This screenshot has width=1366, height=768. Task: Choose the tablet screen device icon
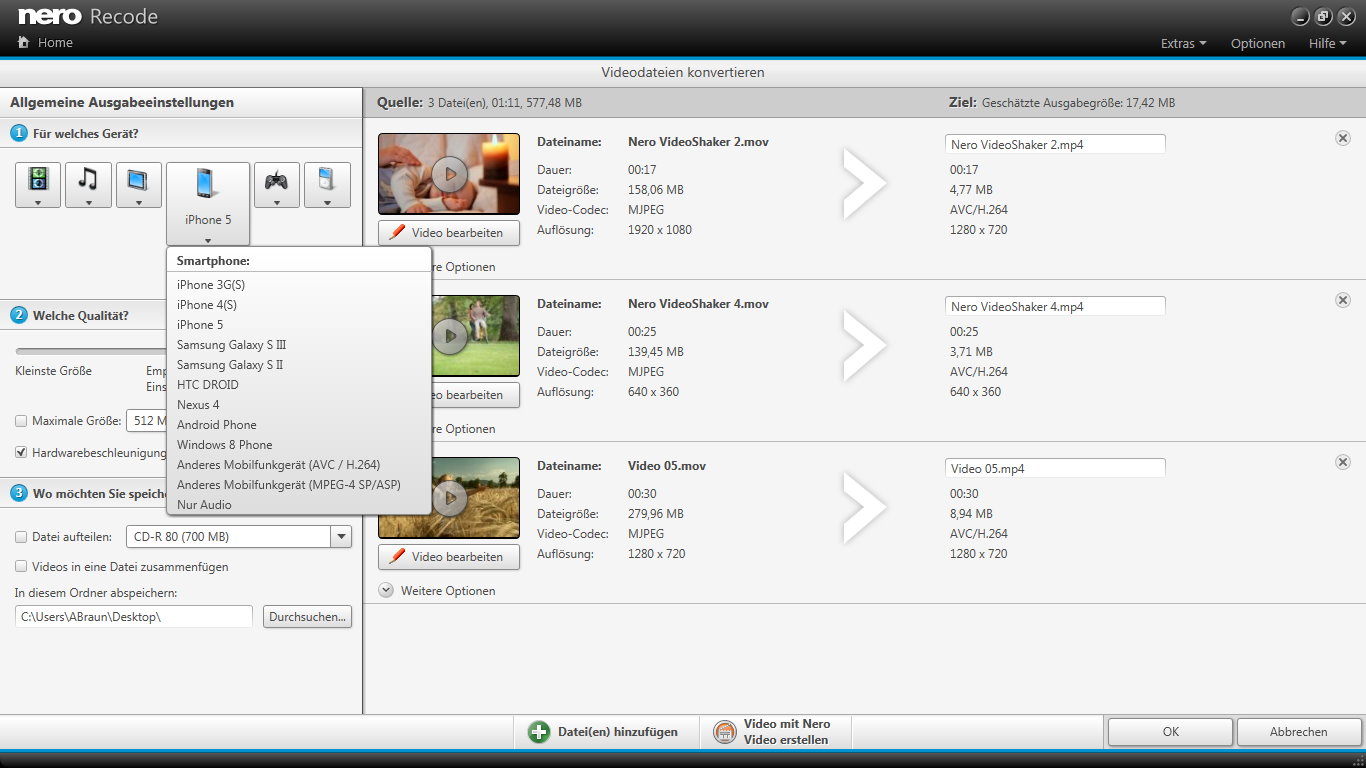(138, 180)
